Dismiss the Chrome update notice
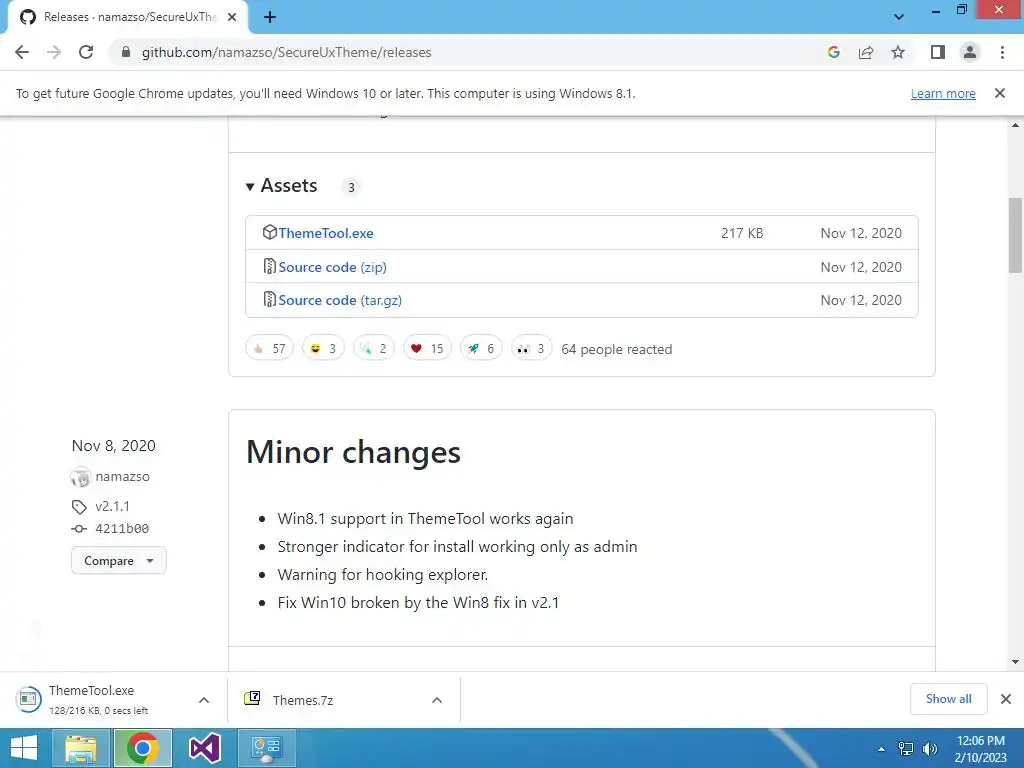The image size is (1024, 768). click(x=1000, y=93)
